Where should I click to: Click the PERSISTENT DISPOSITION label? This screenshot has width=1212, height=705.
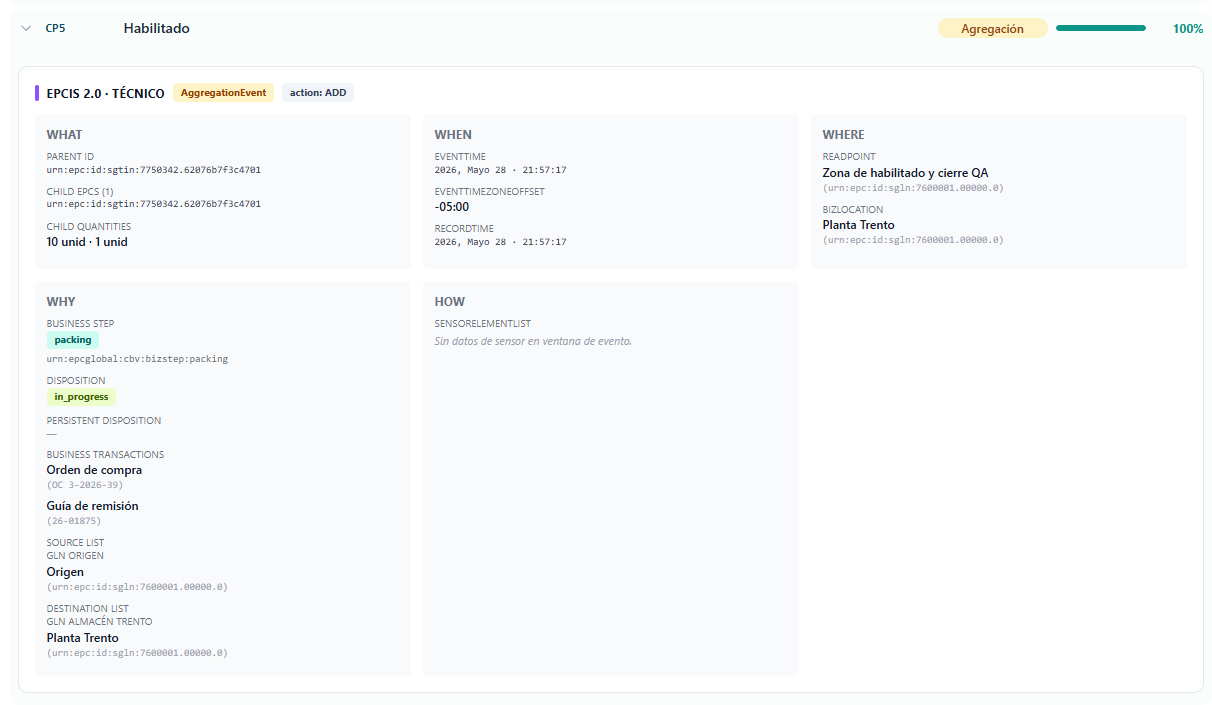pos(103,421)
